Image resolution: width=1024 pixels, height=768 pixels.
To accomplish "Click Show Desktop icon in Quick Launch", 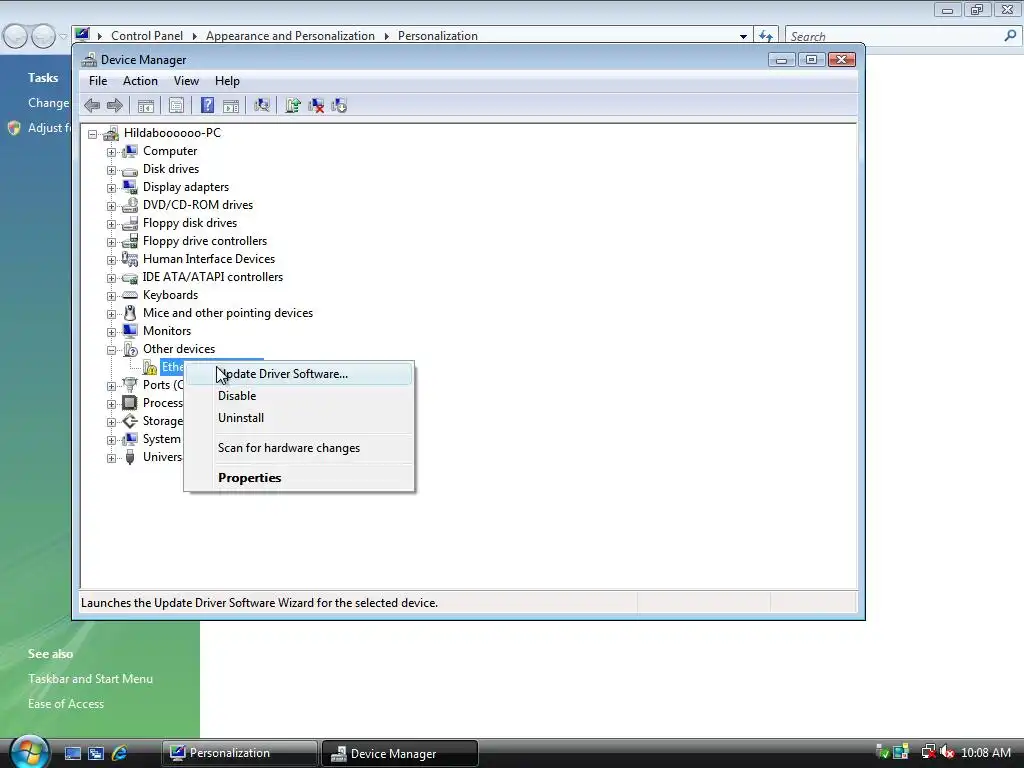I will point(72,753).
